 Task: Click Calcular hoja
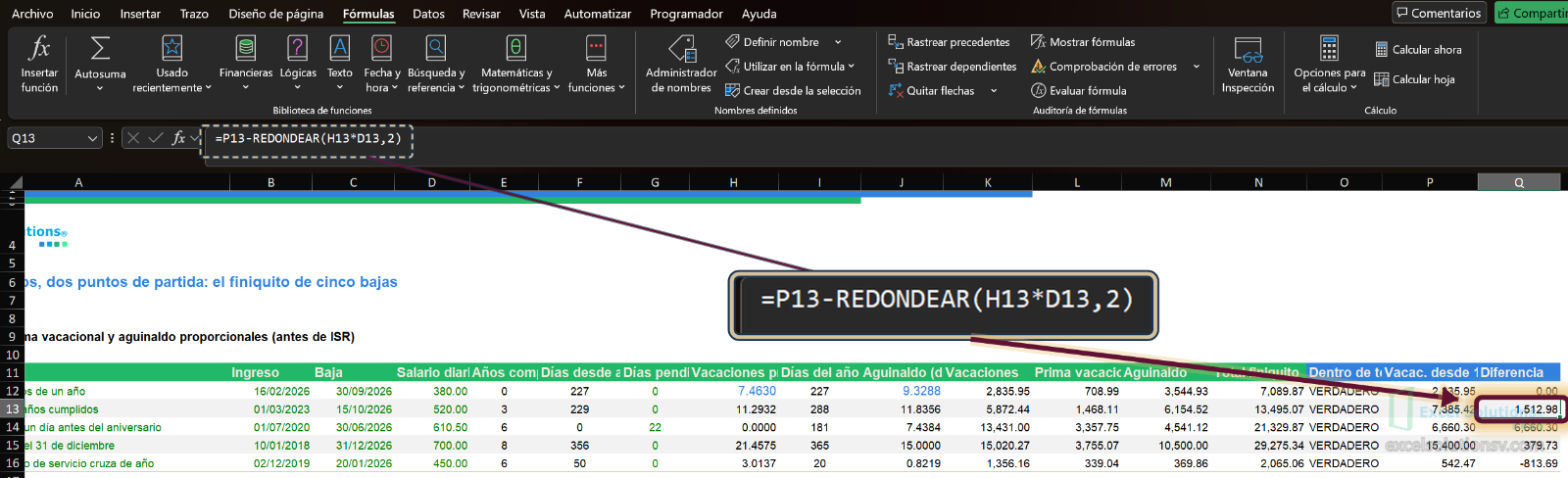pyautogui.click(x=1414, y=79)
